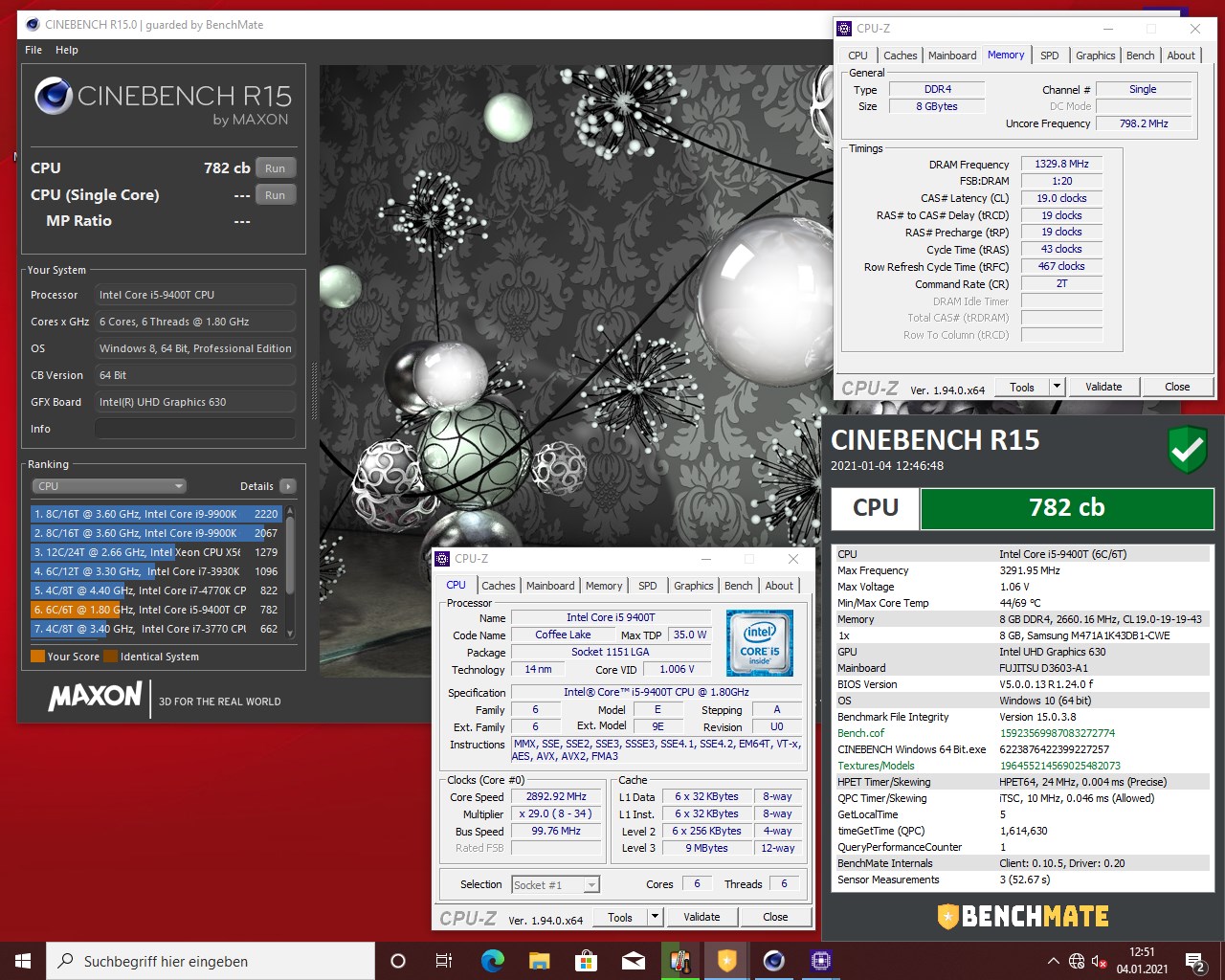1225x980 pixels.
Task: Switch to Caches tab in upper CPU-Z
Action: [901, 56]
